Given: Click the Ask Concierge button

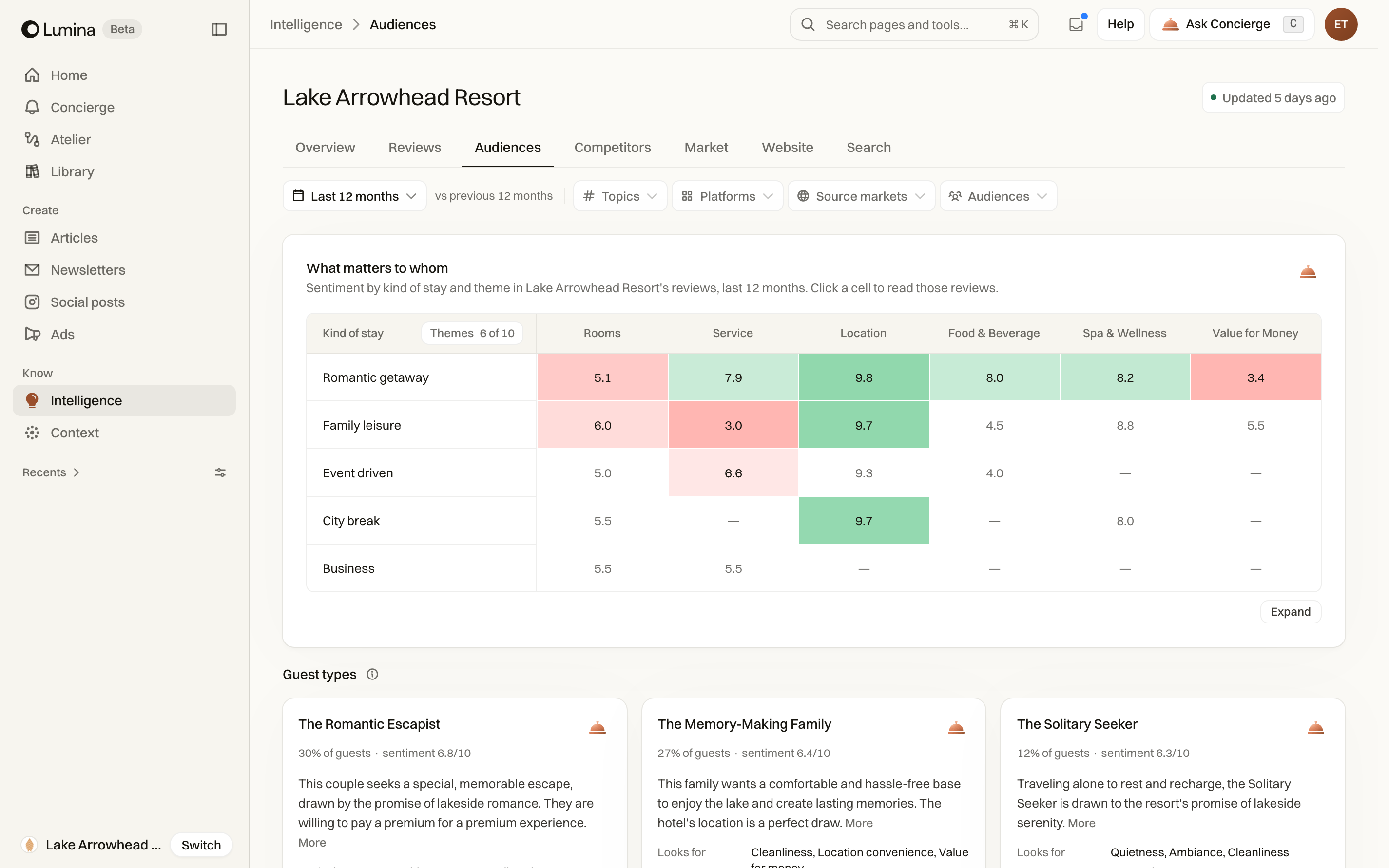Looking at the screenshot, I should click(1232, 24).
